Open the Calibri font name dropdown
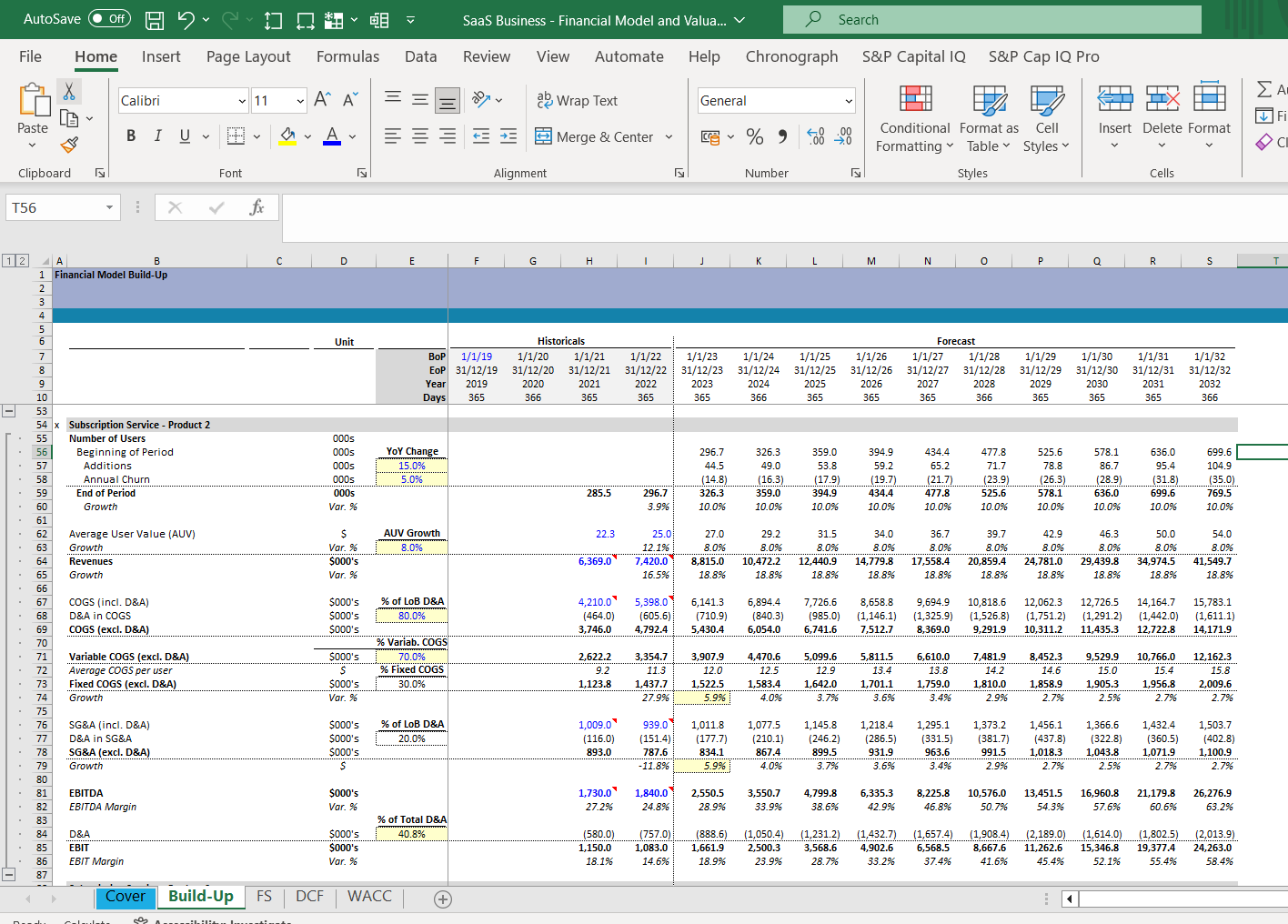1288x924 pixels. (242, 101)
